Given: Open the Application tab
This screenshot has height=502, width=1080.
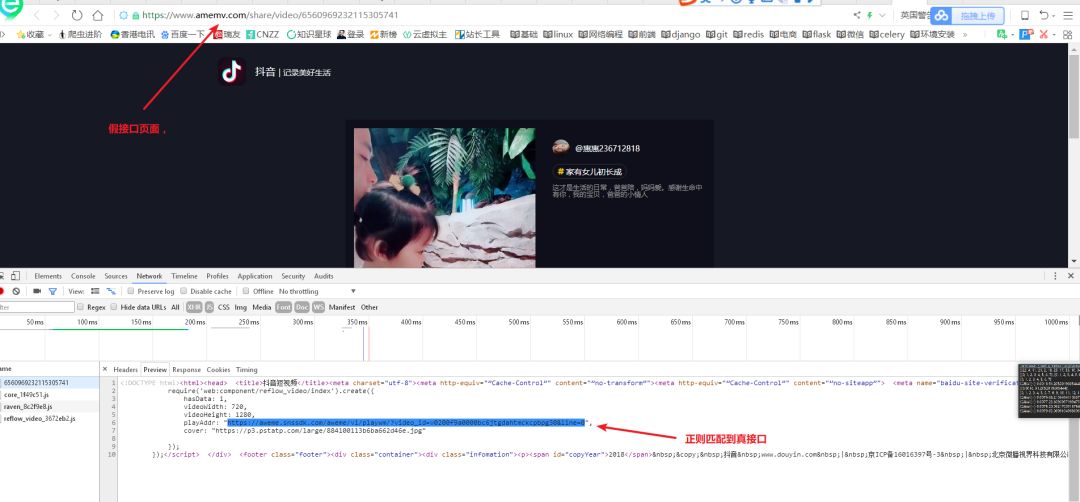Looking at the screenshot, I should point(255,276).
